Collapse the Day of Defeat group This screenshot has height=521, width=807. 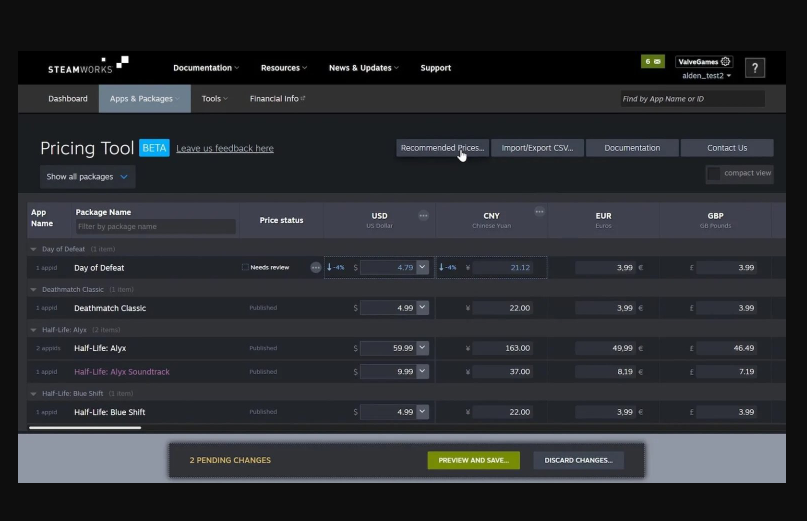pyautogui.click(x=33, y=249)
